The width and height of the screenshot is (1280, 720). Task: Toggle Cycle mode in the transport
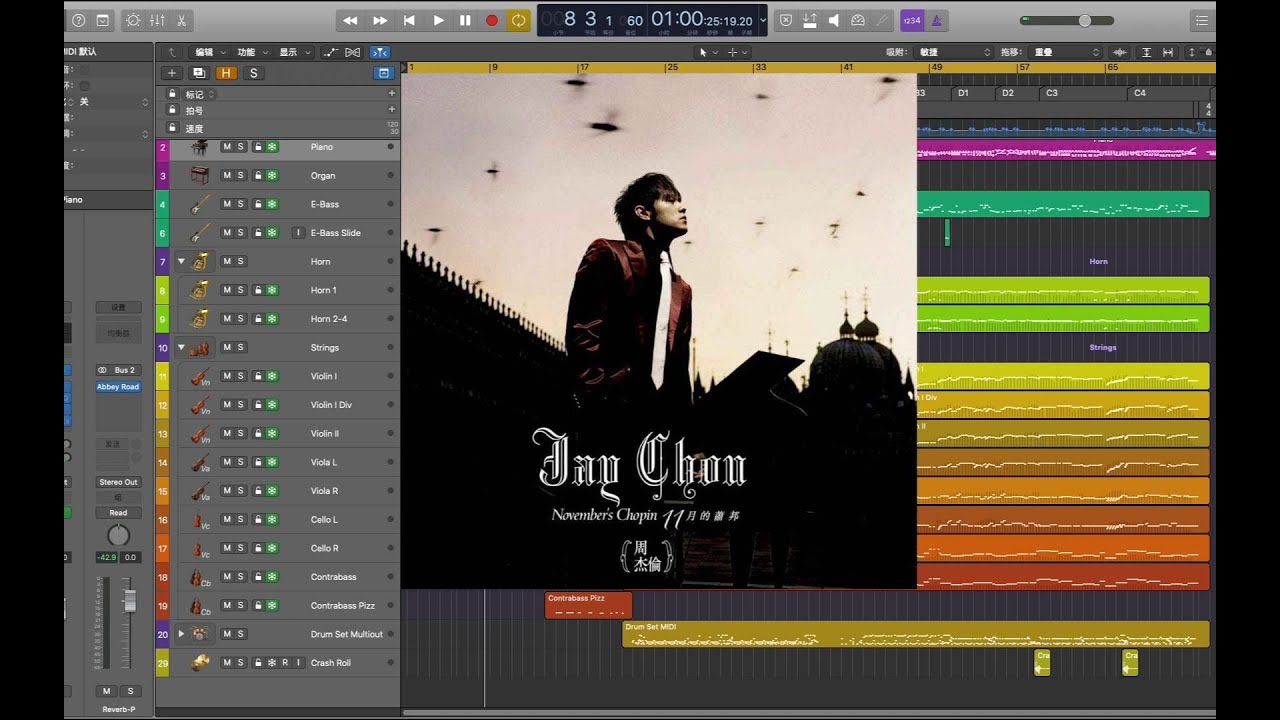[518, 20]
